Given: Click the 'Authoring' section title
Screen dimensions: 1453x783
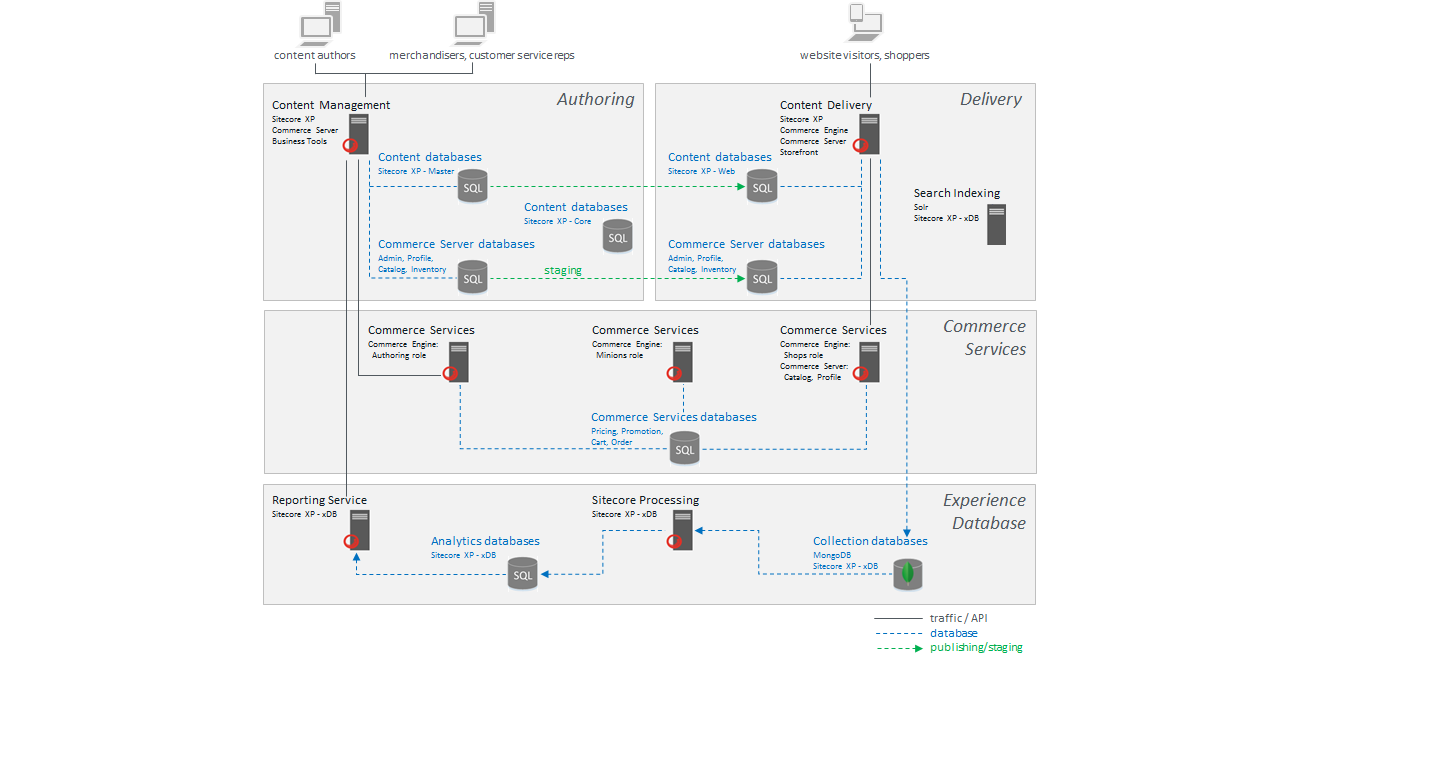Looking at the screenshot, I should click(x=596, y=99).
